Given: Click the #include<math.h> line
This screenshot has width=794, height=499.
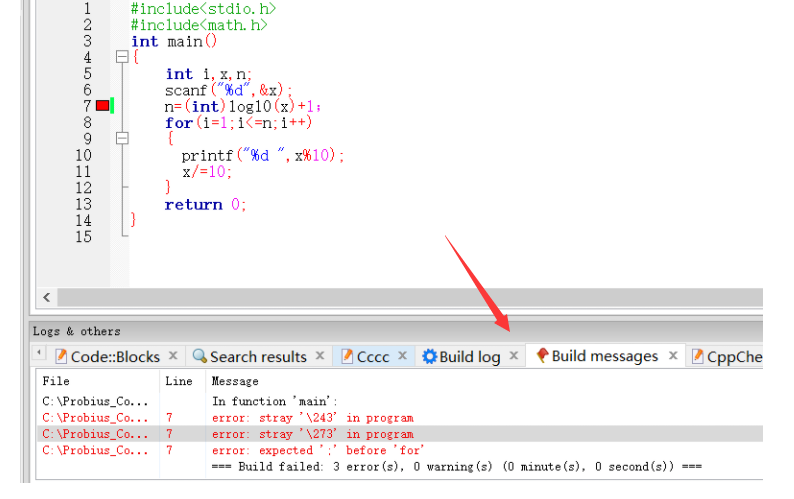Looking at the screenshot, I should (x=199, y=25).
